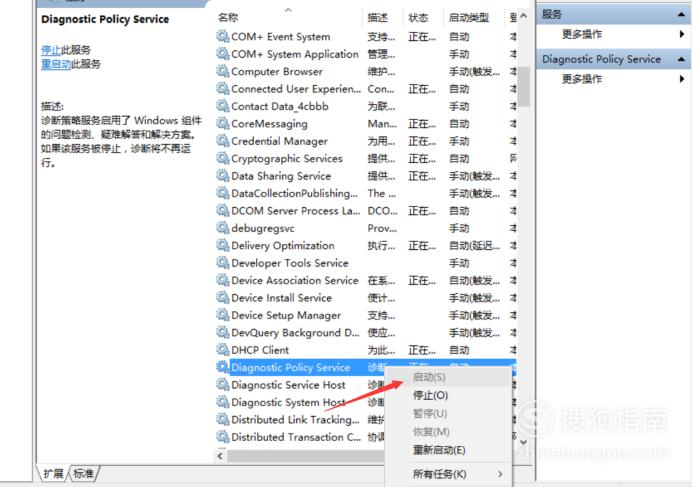Click gear icon for CoreMessaging
The width and height of the screenshot is (692, 487).
[x=223, y=124]
